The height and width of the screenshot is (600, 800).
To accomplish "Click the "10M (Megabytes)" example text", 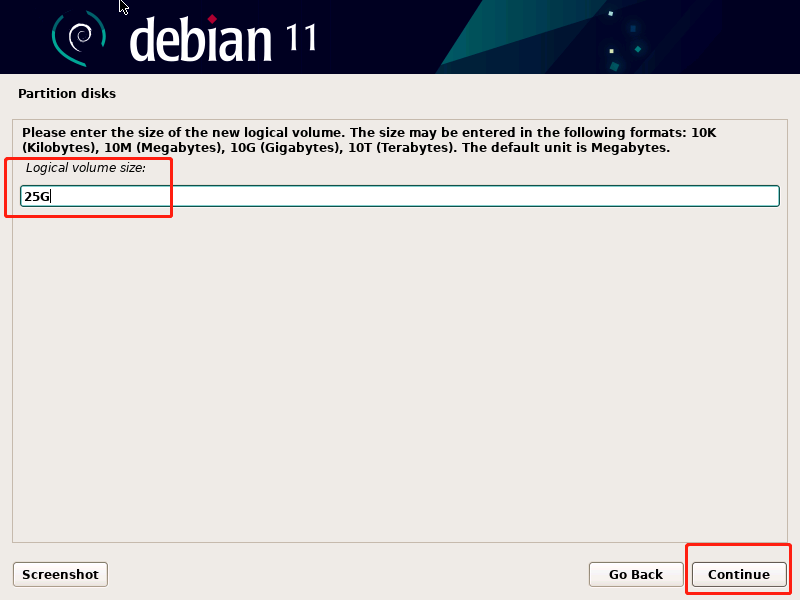I will [x=164, y=148].
